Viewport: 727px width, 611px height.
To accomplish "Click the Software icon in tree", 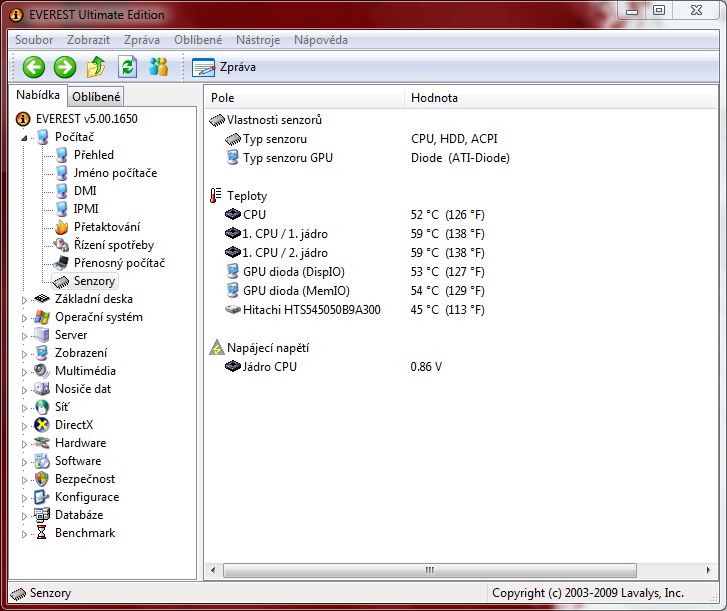I will (x=42, y=461).
